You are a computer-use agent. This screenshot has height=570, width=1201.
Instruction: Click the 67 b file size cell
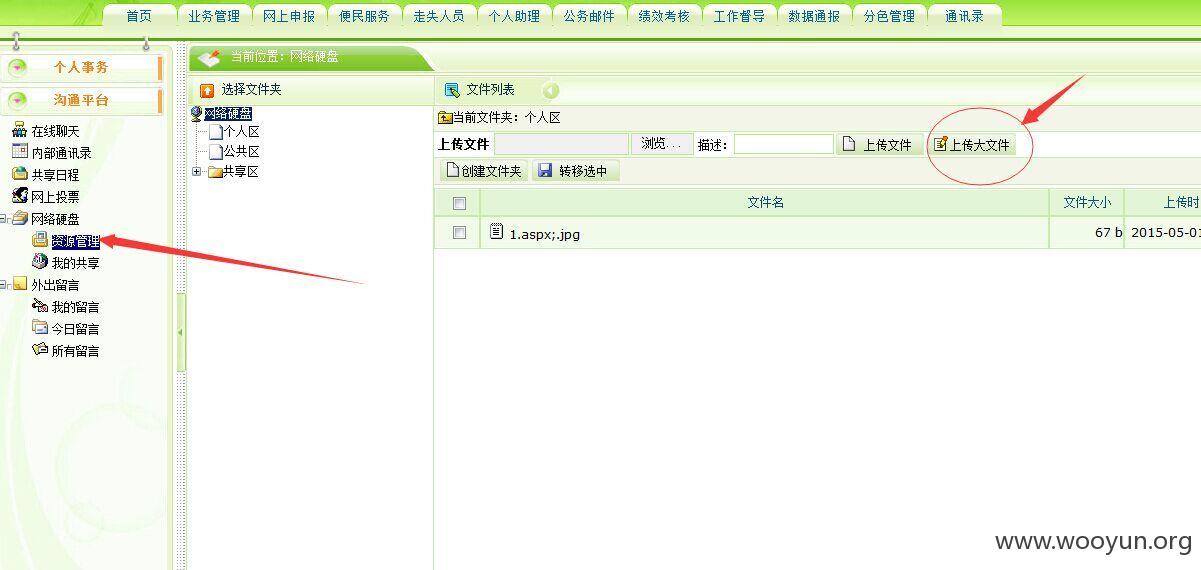[1087, 233]
